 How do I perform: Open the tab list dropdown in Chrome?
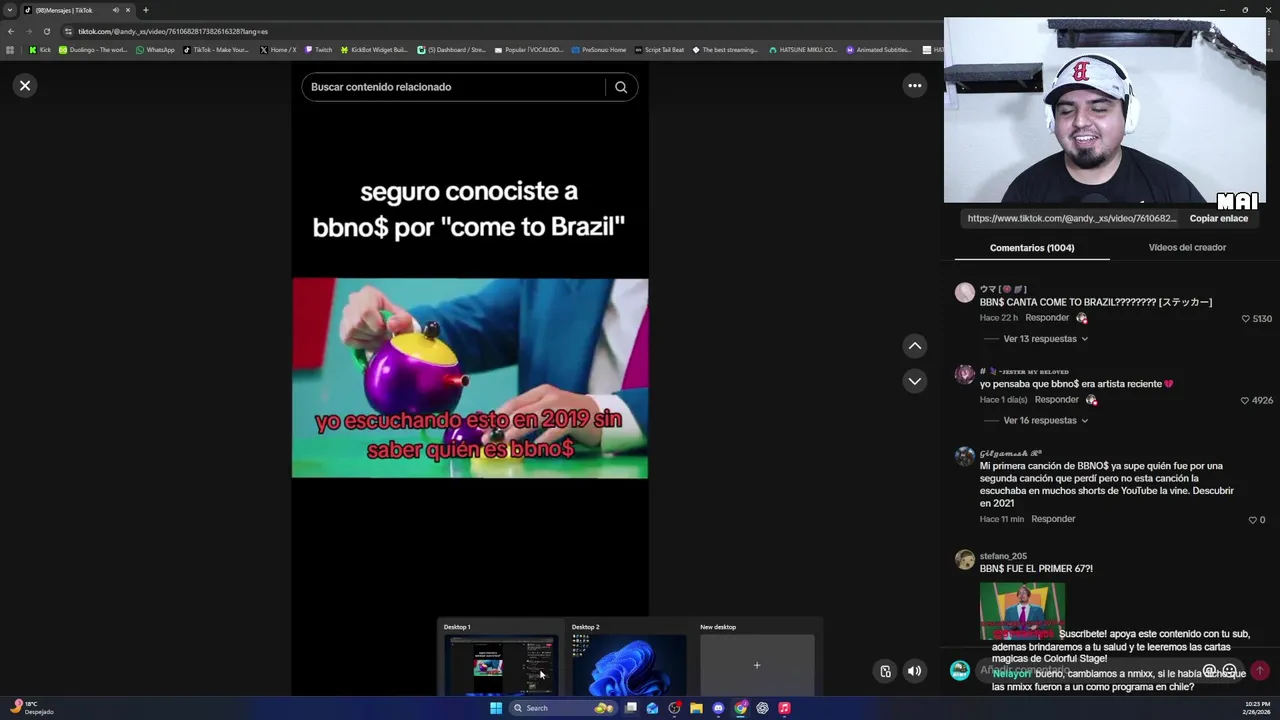[10, 10]
